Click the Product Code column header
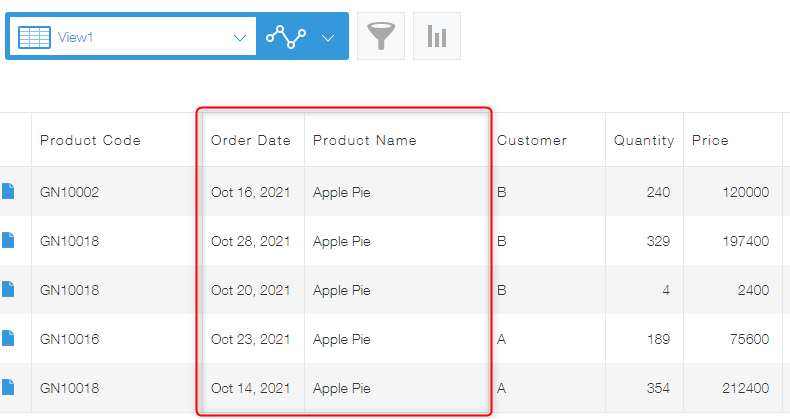Screen dimensions: 790x419 [x=90, y=140]
